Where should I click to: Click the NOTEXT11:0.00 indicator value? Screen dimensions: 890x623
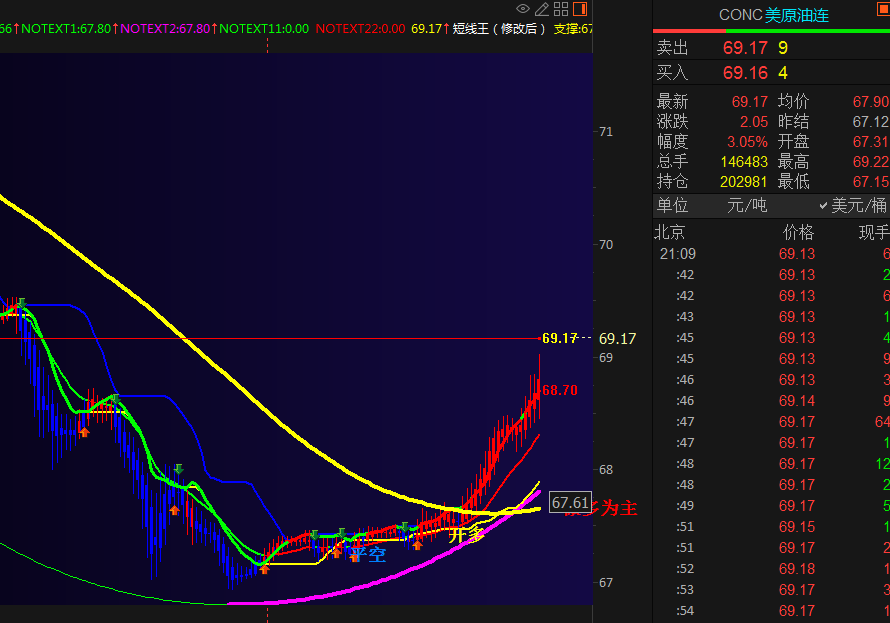264,28
